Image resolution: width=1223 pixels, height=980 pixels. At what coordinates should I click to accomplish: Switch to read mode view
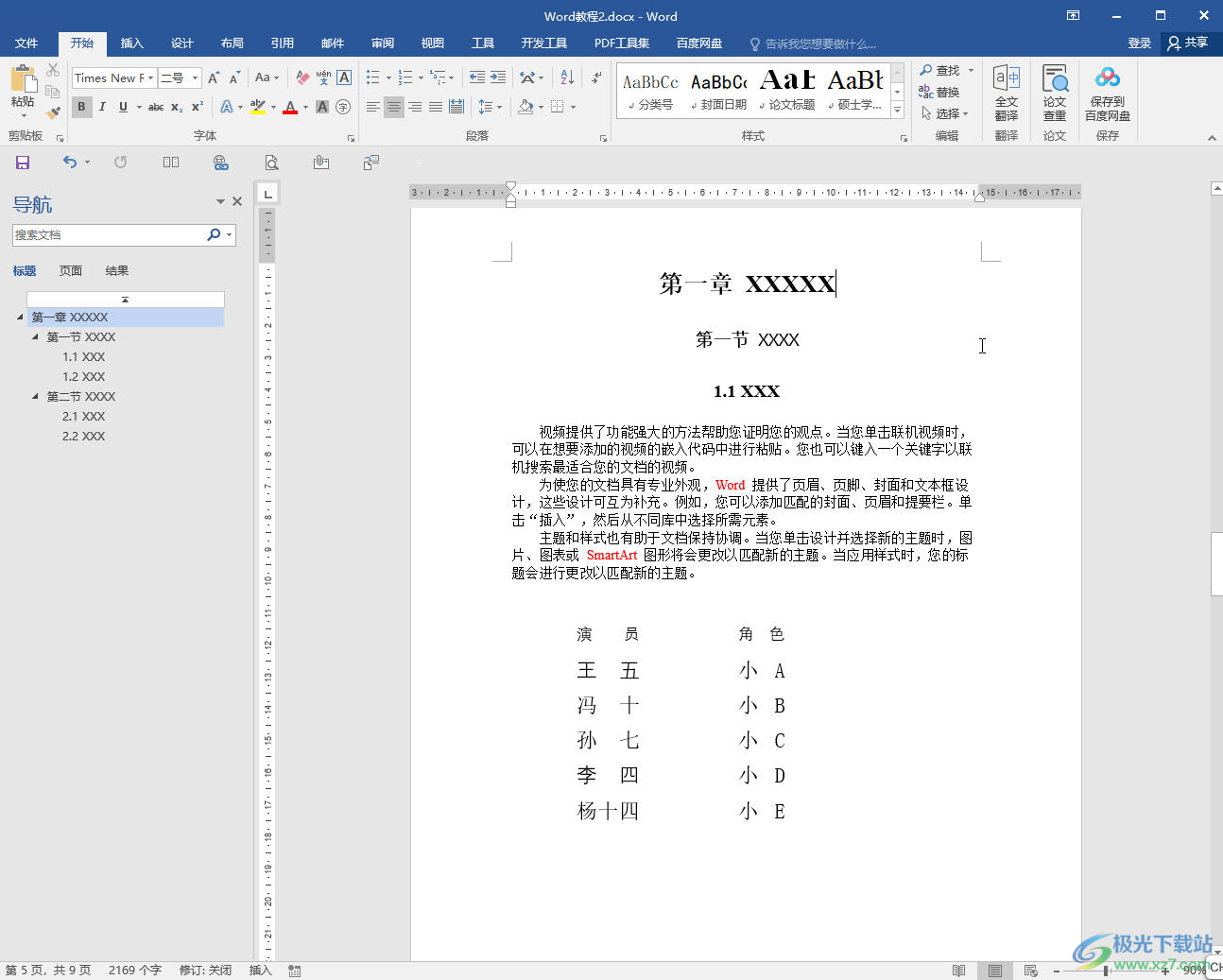coord(959,971)
